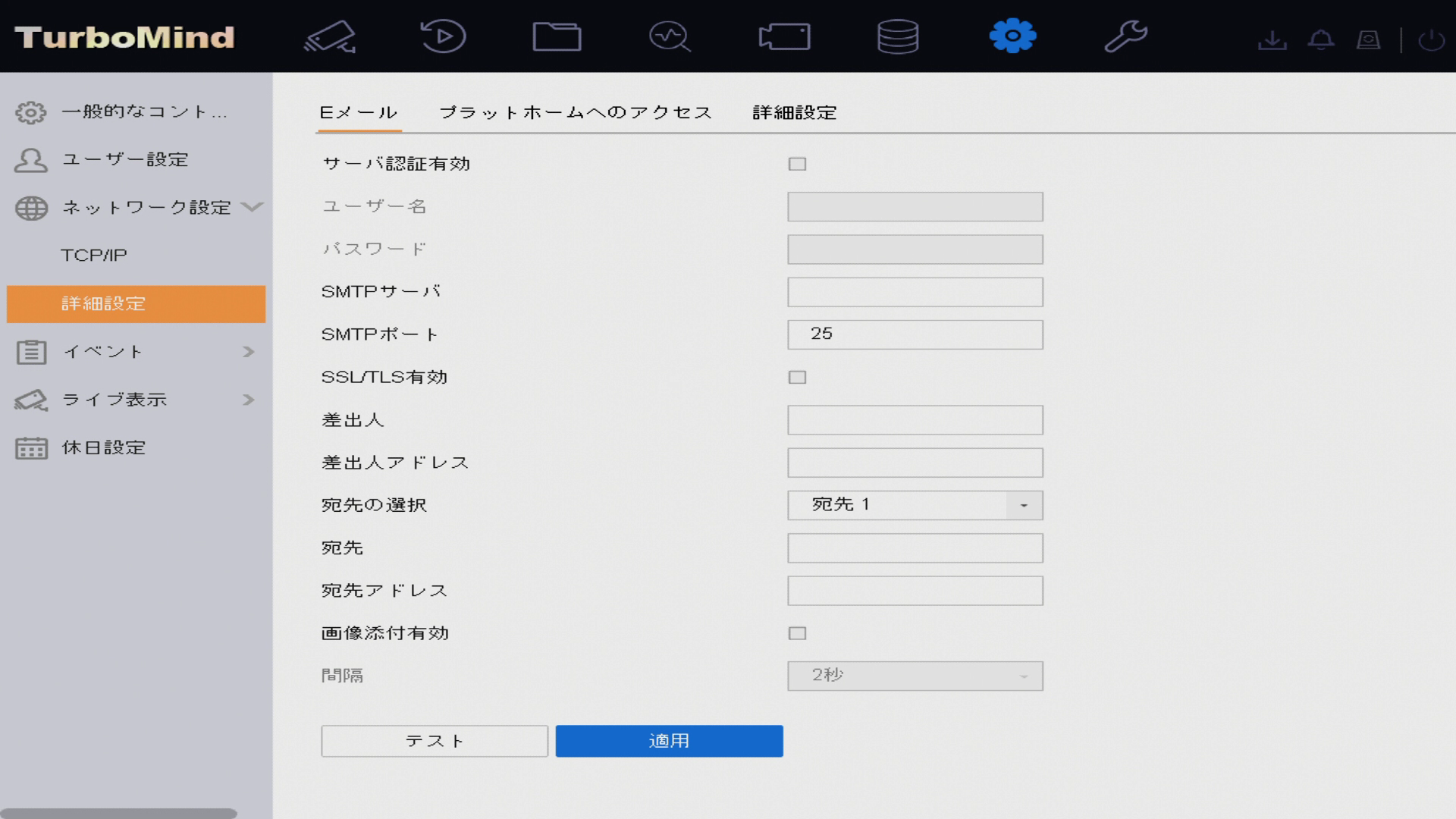Switch to プラットホームへのアクセス tab
The height and width of the screenshot is (819, 1456).
tap(576, 113)
